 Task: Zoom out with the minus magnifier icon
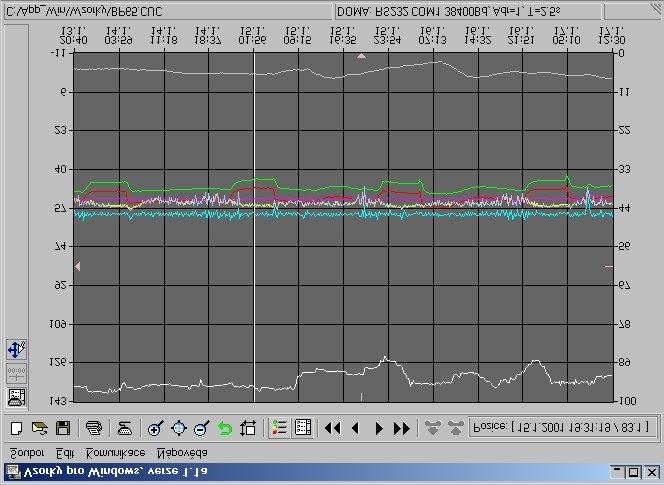click(202, 428)
